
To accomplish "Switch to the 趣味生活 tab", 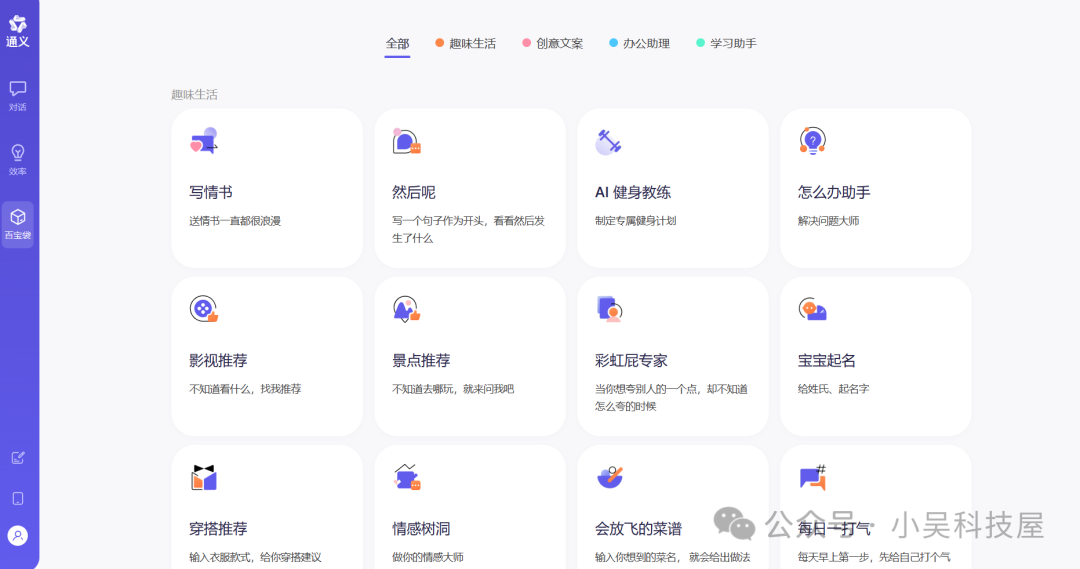I will [466, 43].
